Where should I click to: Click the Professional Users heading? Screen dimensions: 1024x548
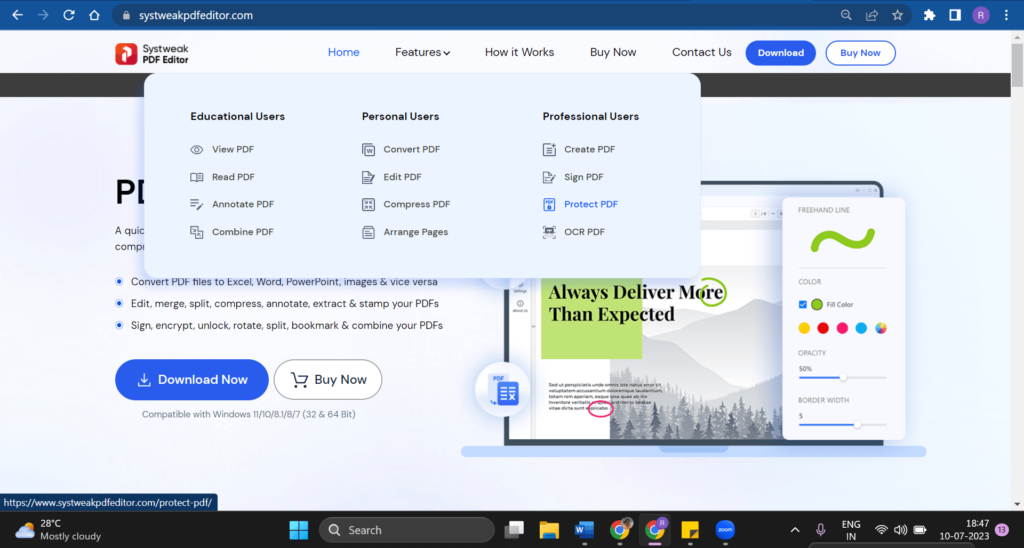coord(590,116)
